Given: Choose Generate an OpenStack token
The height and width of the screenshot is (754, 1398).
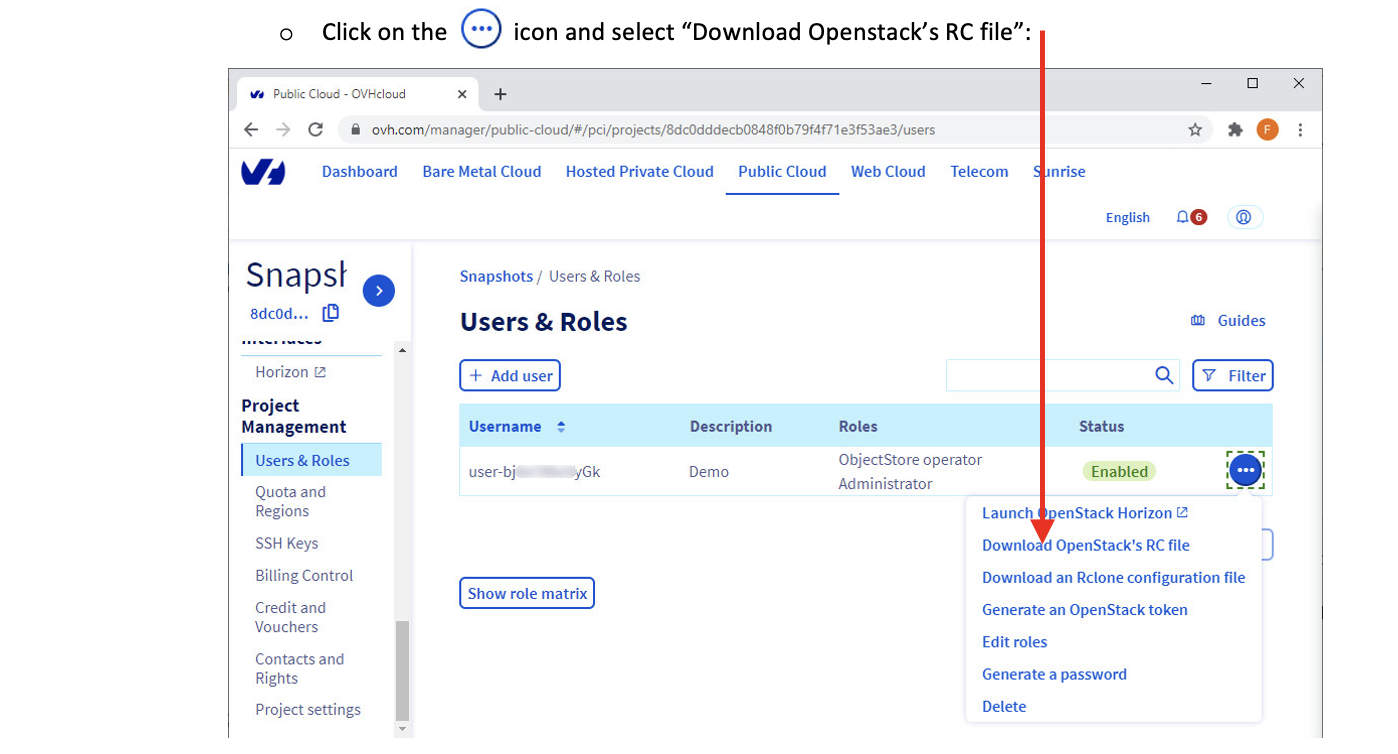Looking at the screenshot, I should pos(1084,609).
